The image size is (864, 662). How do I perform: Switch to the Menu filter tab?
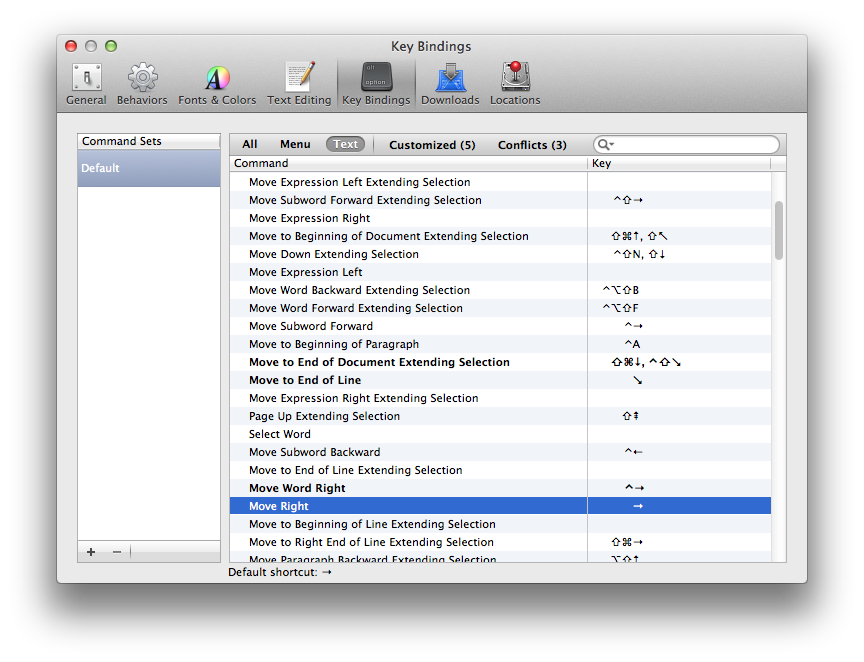[295, 144]
